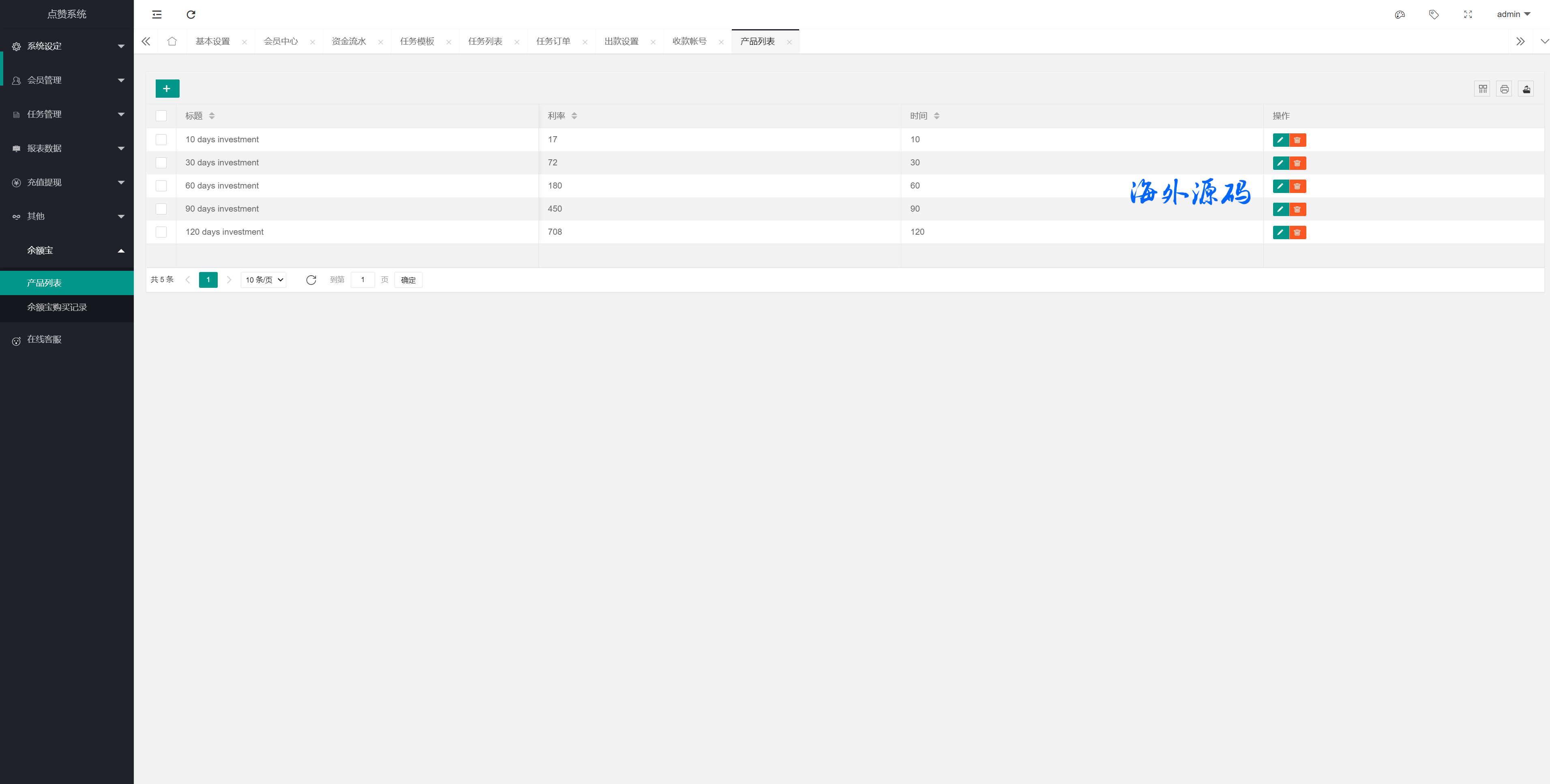1550x784 pixels.
Task: Switch to the 任务订单 tab
Action: point(553,41)
